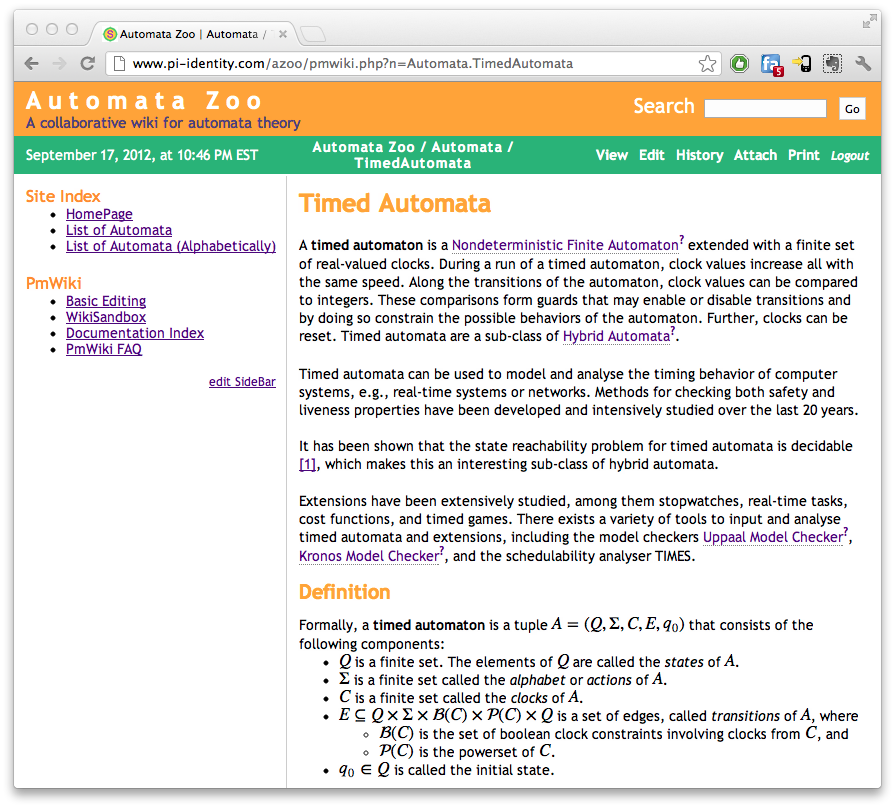Open the PmWiki FAQ link
The image size is (895, 808).
pyautogui.click(x=104, y=349)
